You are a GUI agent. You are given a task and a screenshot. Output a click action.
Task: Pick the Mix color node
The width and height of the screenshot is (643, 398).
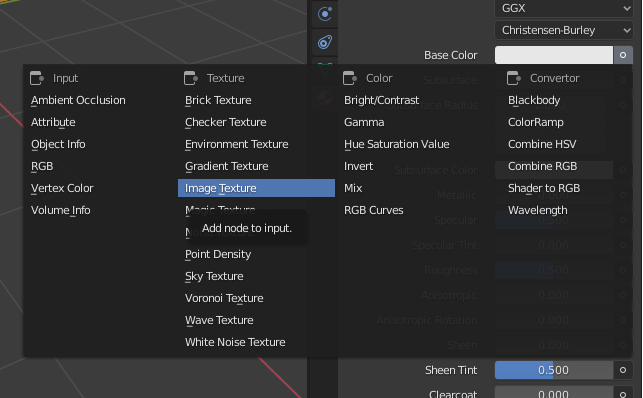coord(353,188)
